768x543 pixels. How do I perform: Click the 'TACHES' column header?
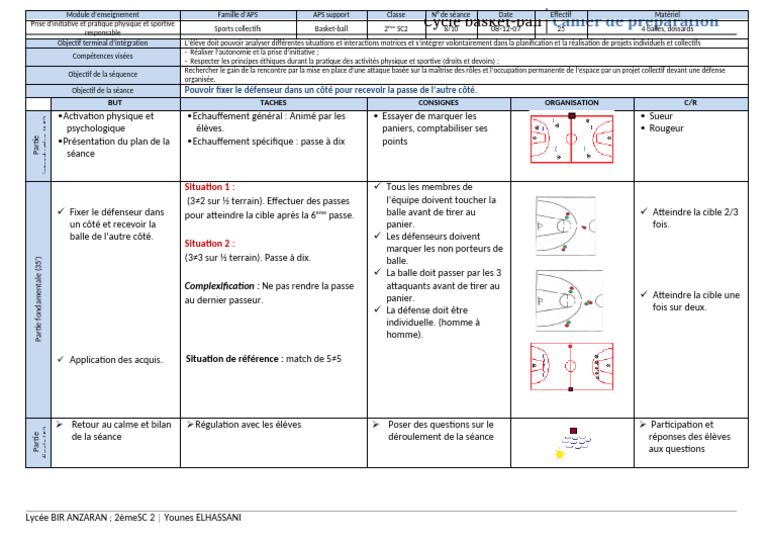pos(273,103)
